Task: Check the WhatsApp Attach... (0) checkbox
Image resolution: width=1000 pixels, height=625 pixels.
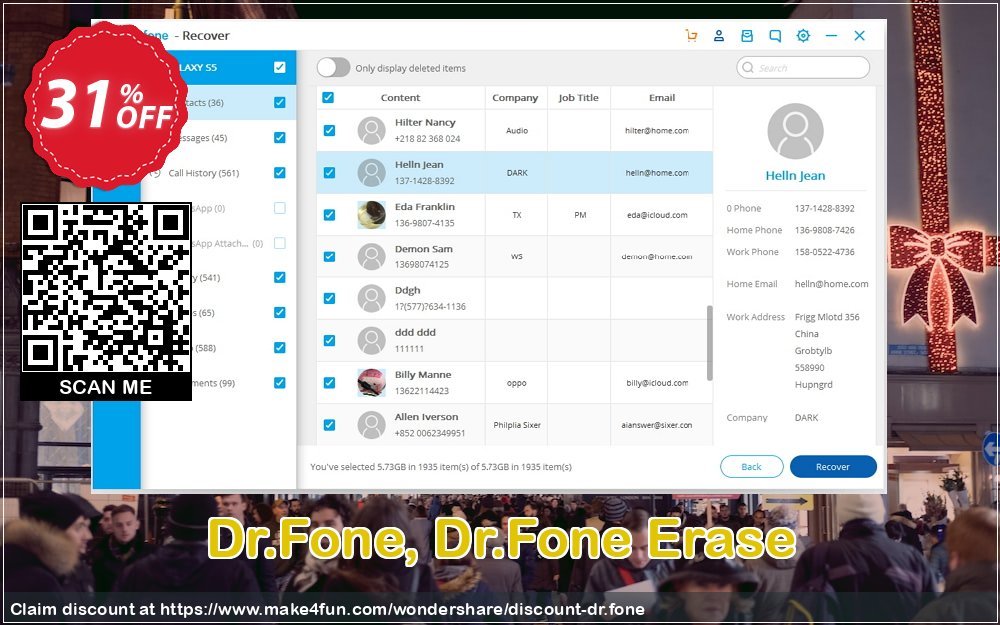Action: pyautogui.click(x=279, y=243)
